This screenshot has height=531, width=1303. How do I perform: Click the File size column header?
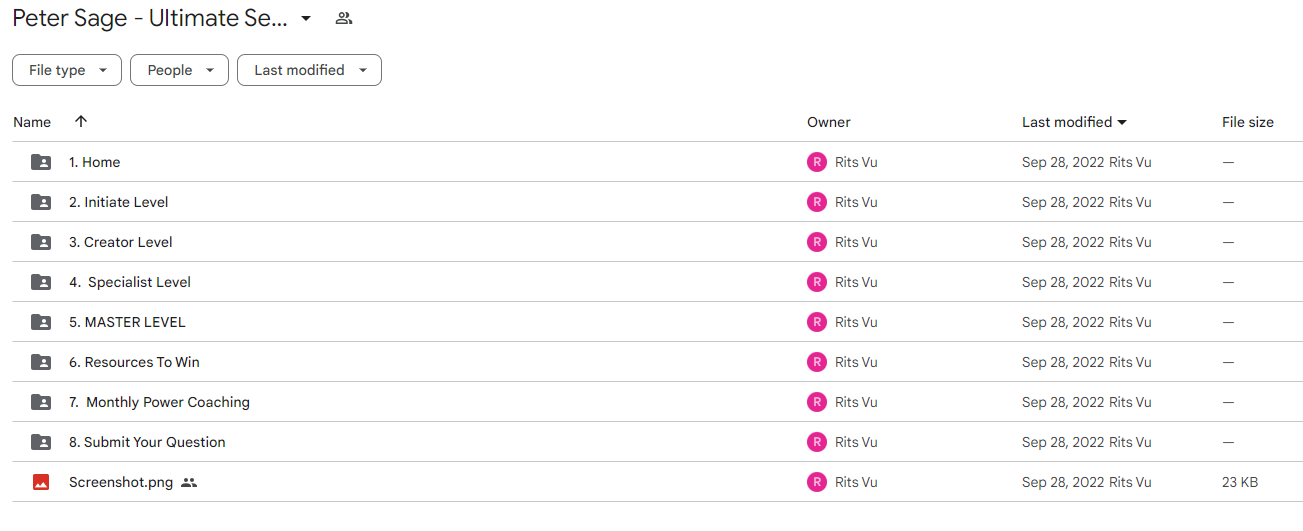click(1248, 122)
